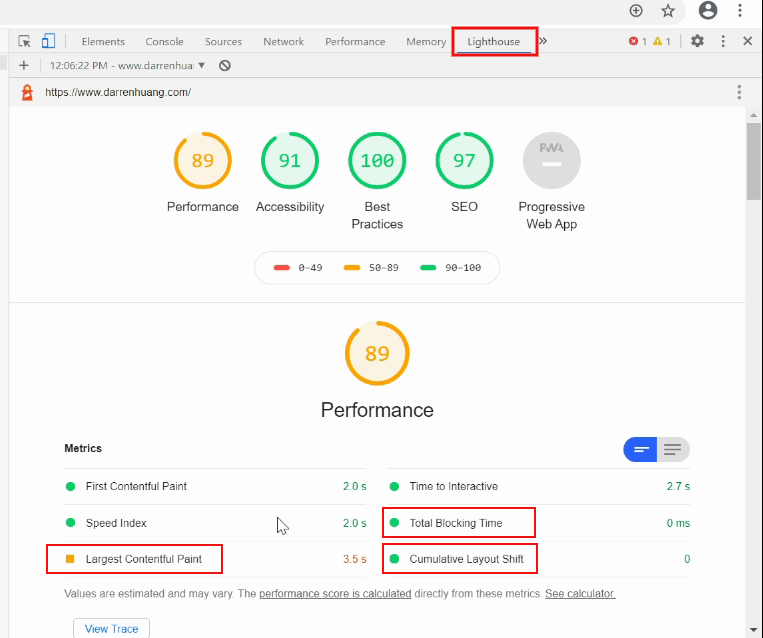Click the red error count icon
The width and height of the screenshot is (763, 638).
633,41
